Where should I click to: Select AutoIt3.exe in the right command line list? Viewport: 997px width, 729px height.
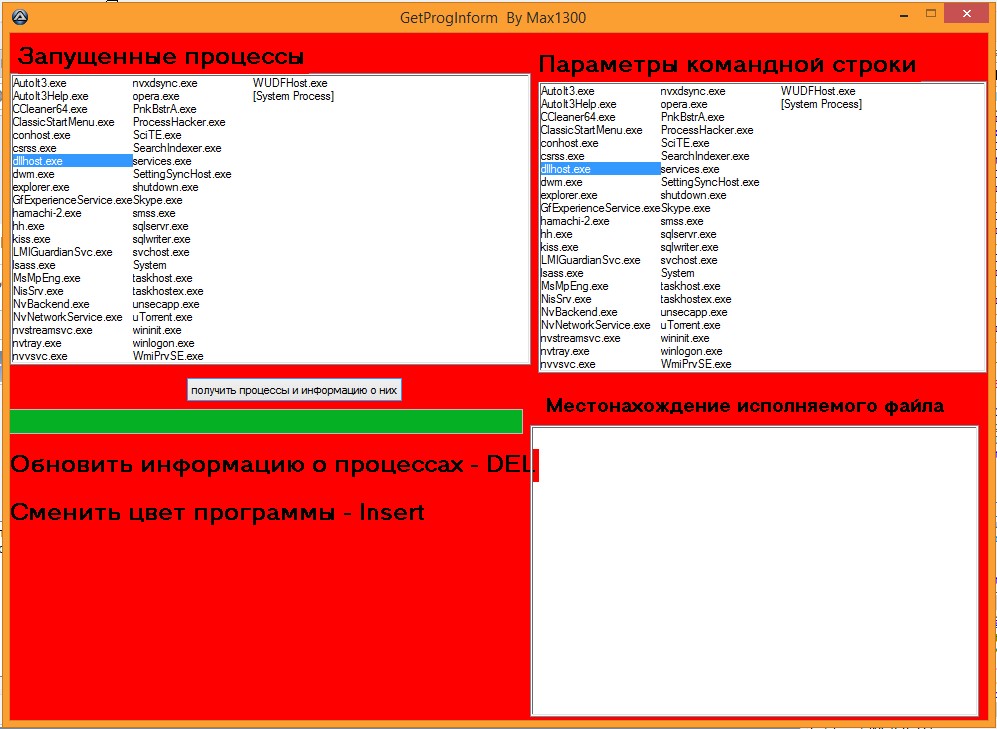pyautogui.click(x=567, y=91)
